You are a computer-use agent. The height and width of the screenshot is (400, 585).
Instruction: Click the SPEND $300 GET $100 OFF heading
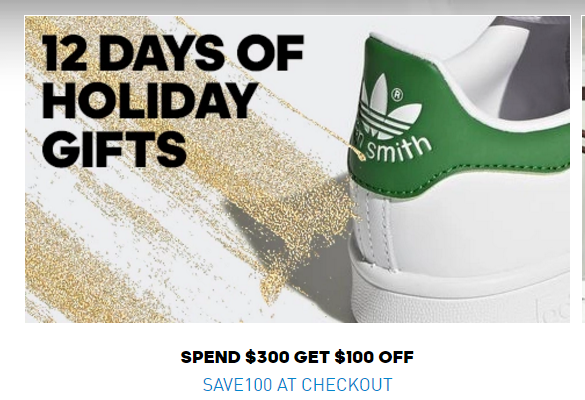(297, 357)
